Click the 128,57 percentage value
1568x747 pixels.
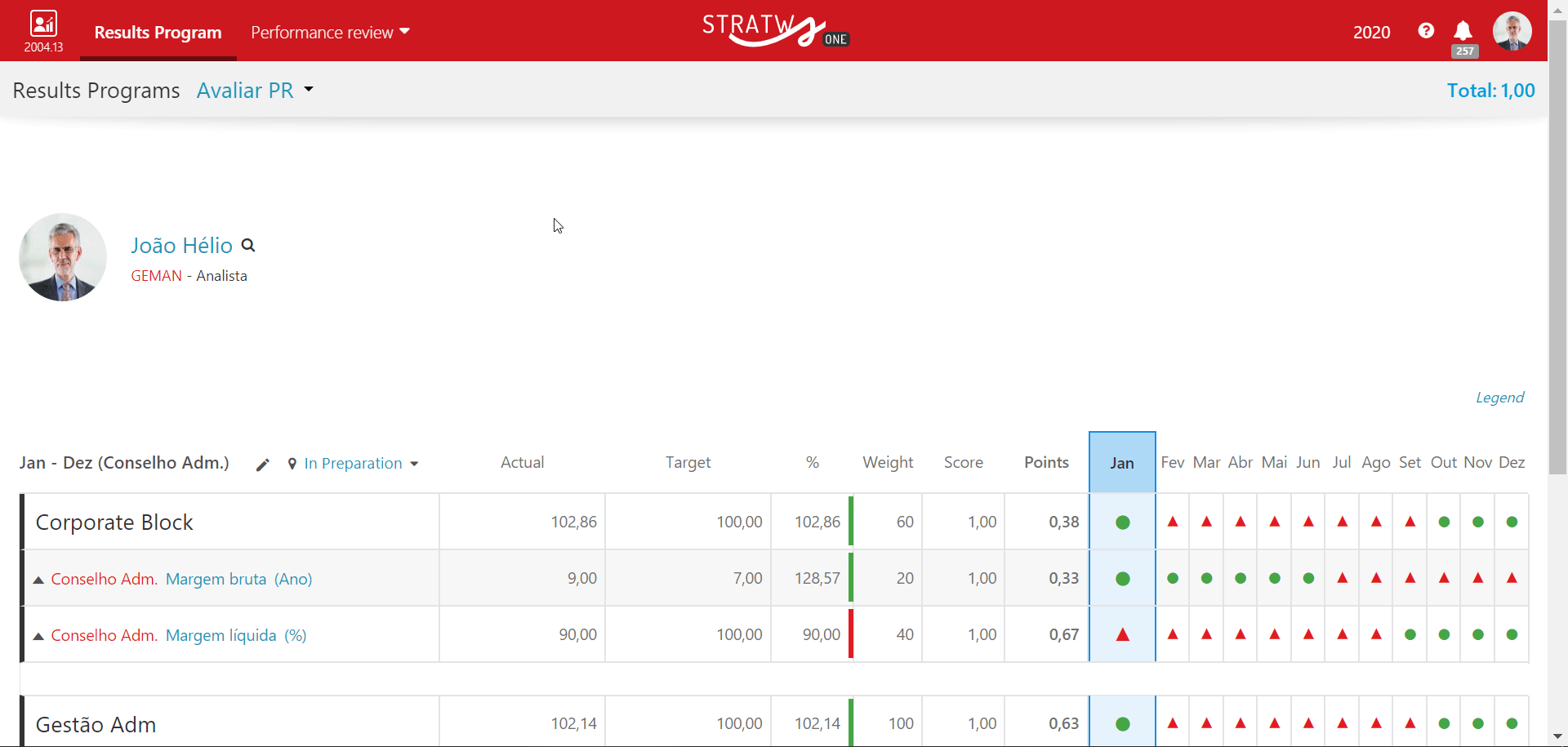click(x=817, y=578)
